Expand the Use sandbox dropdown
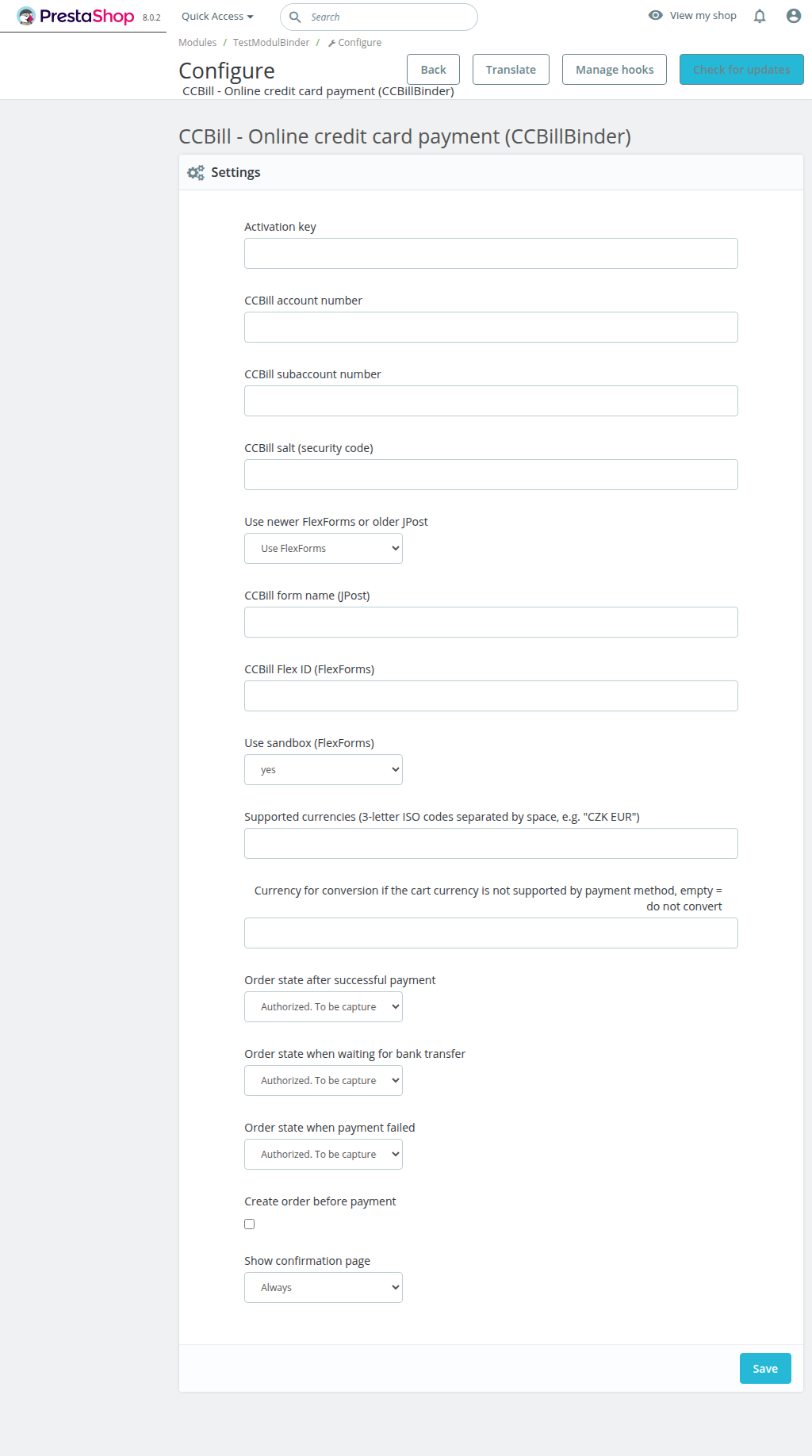 tap(324, 769)
